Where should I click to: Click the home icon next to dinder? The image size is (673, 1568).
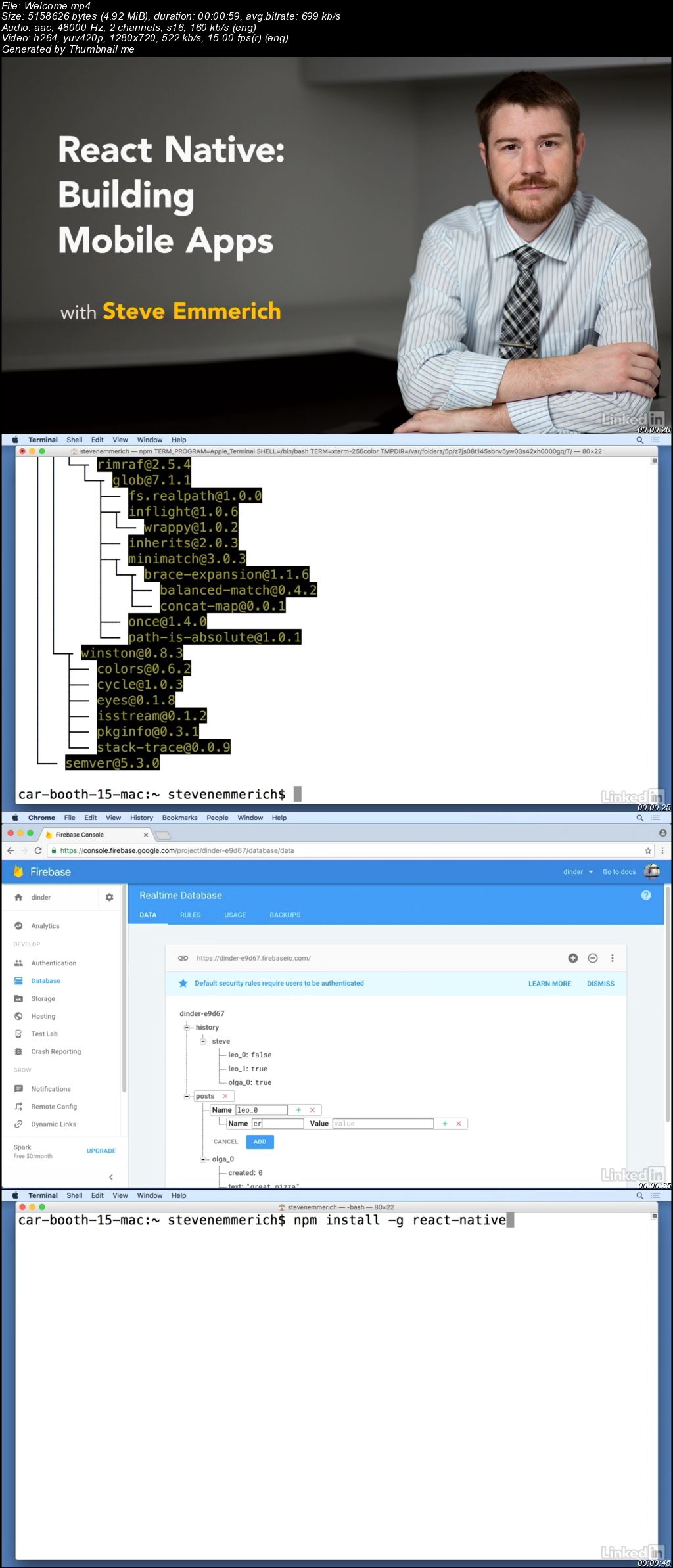coord(18,897)
